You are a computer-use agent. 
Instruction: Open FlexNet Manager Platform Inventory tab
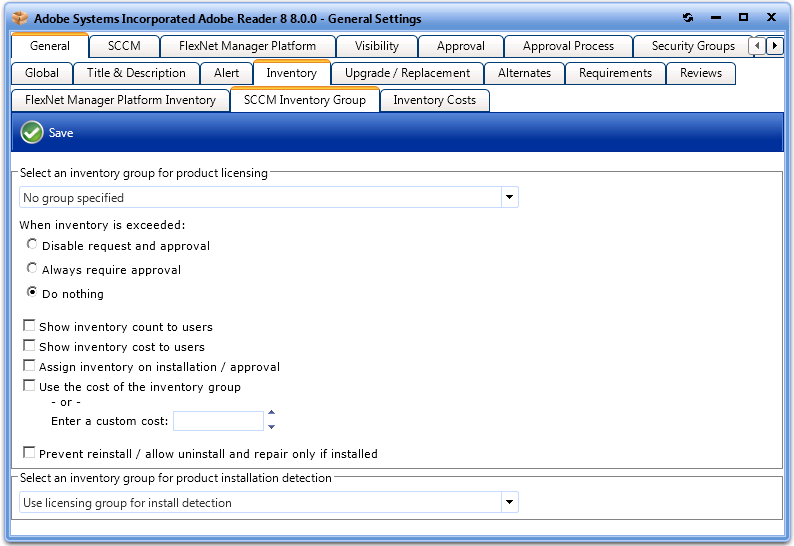pyautogui.click(x=120, y=100)
